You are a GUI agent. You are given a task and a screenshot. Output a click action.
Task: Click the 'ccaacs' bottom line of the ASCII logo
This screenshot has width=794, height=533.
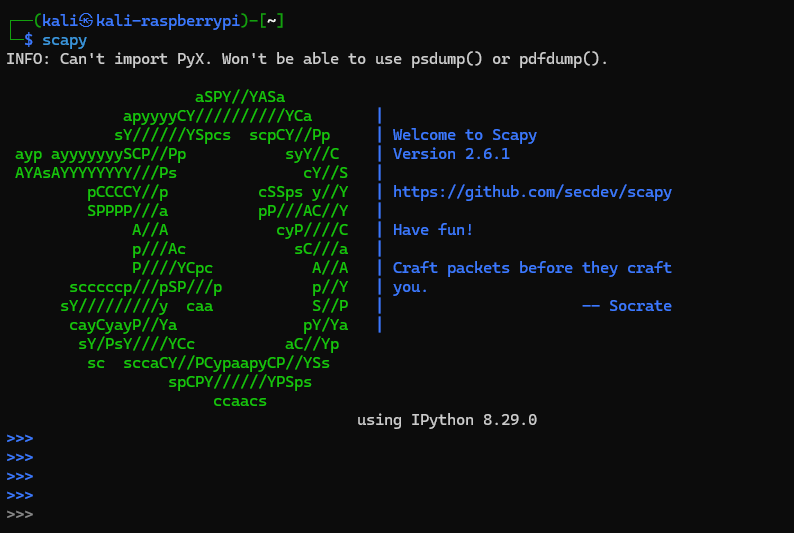(x=240, y=401)
